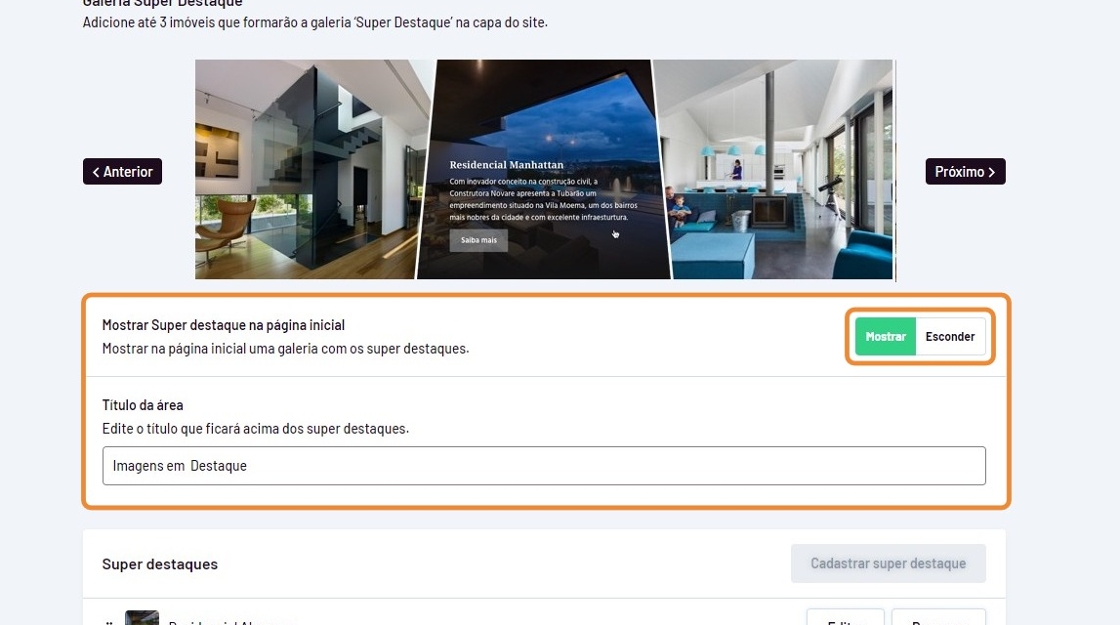Click the Saiba mais button on the slide
1120x625 pixels.
tap(479, 240)
